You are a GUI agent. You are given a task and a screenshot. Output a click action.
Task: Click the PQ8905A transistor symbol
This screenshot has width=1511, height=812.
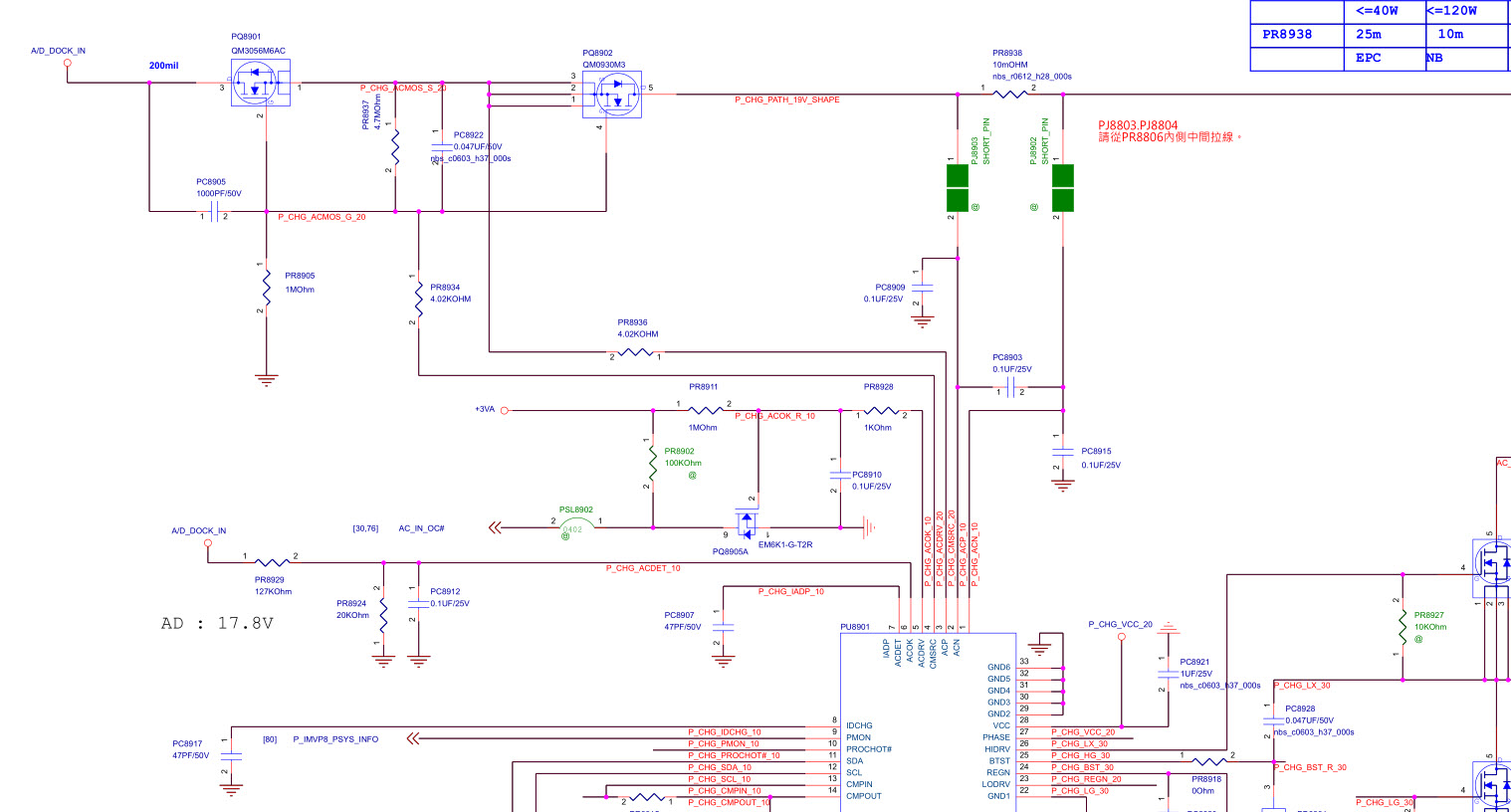point(747,523)
